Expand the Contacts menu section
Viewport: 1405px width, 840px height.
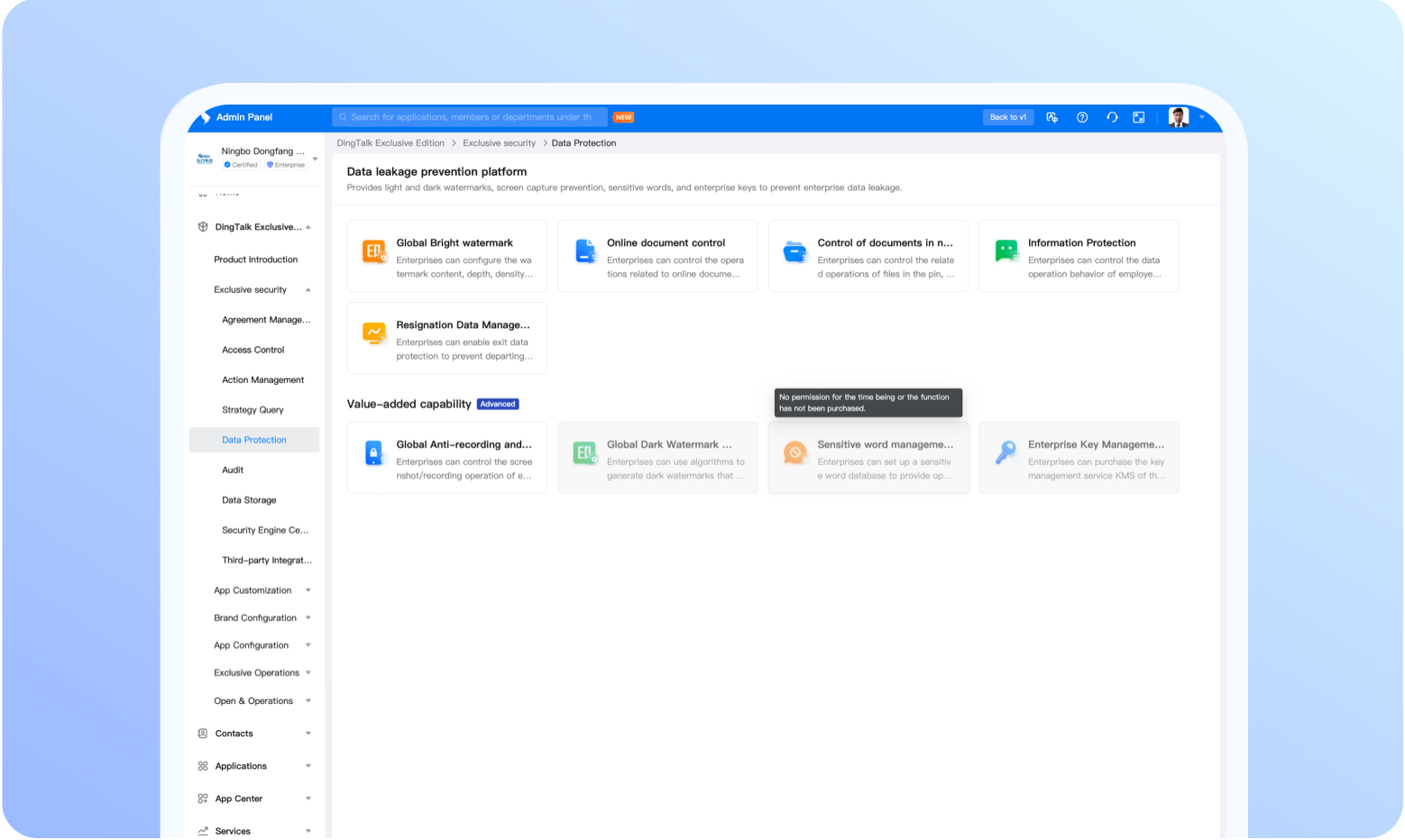click(308, 734)
